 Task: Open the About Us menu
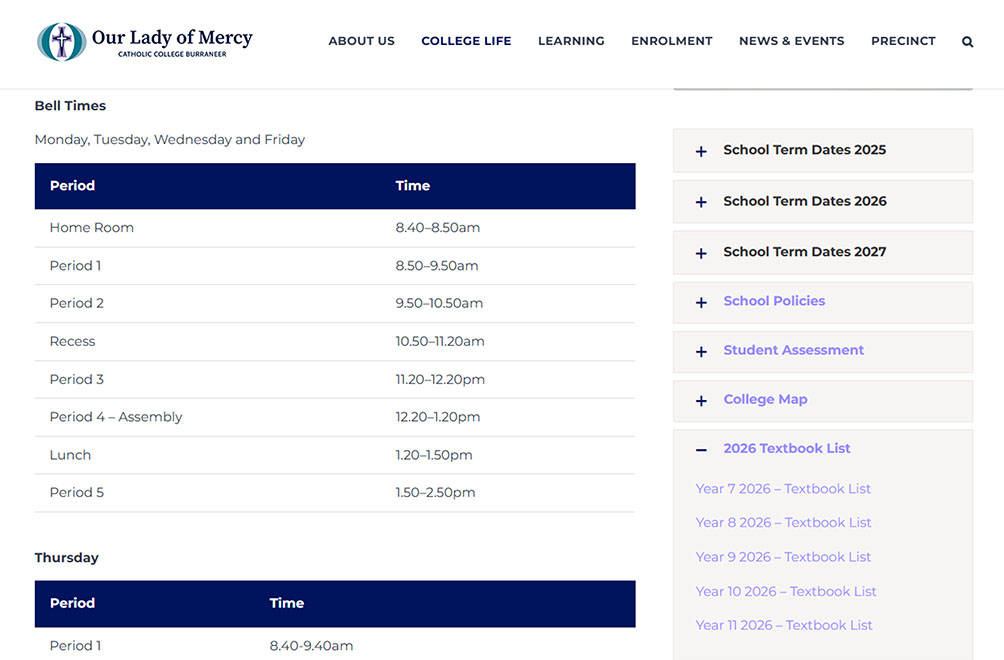coord(361,41)
